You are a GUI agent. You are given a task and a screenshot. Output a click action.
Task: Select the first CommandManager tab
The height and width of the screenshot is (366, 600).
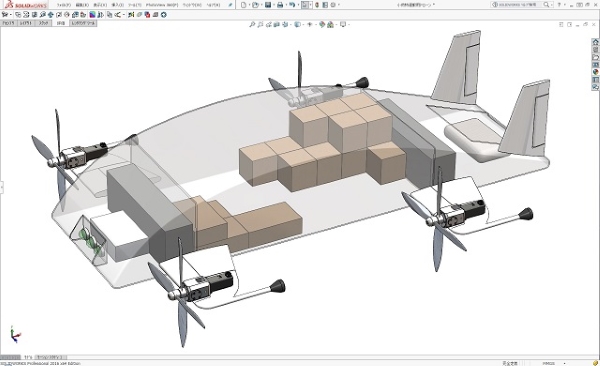[8, 23]
